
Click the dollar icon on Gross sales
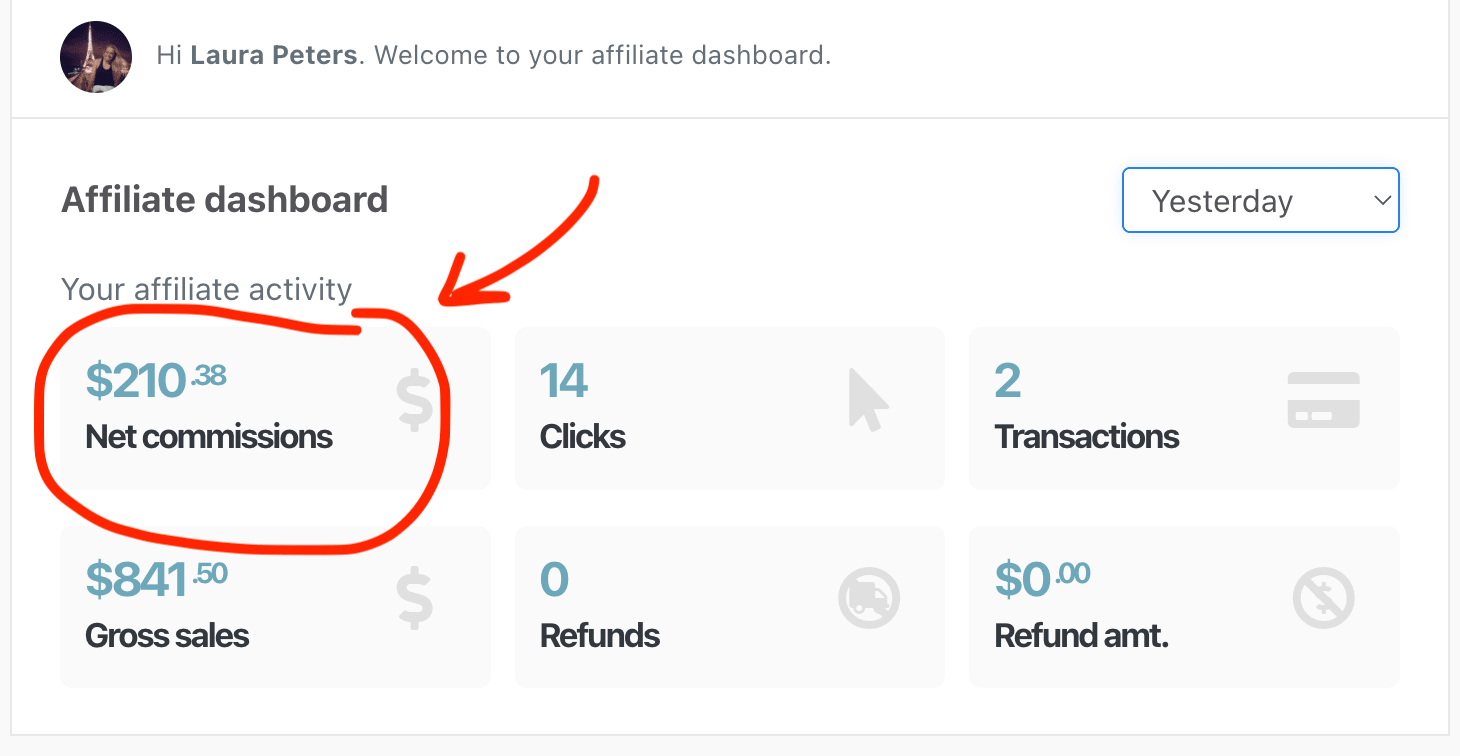414,598
